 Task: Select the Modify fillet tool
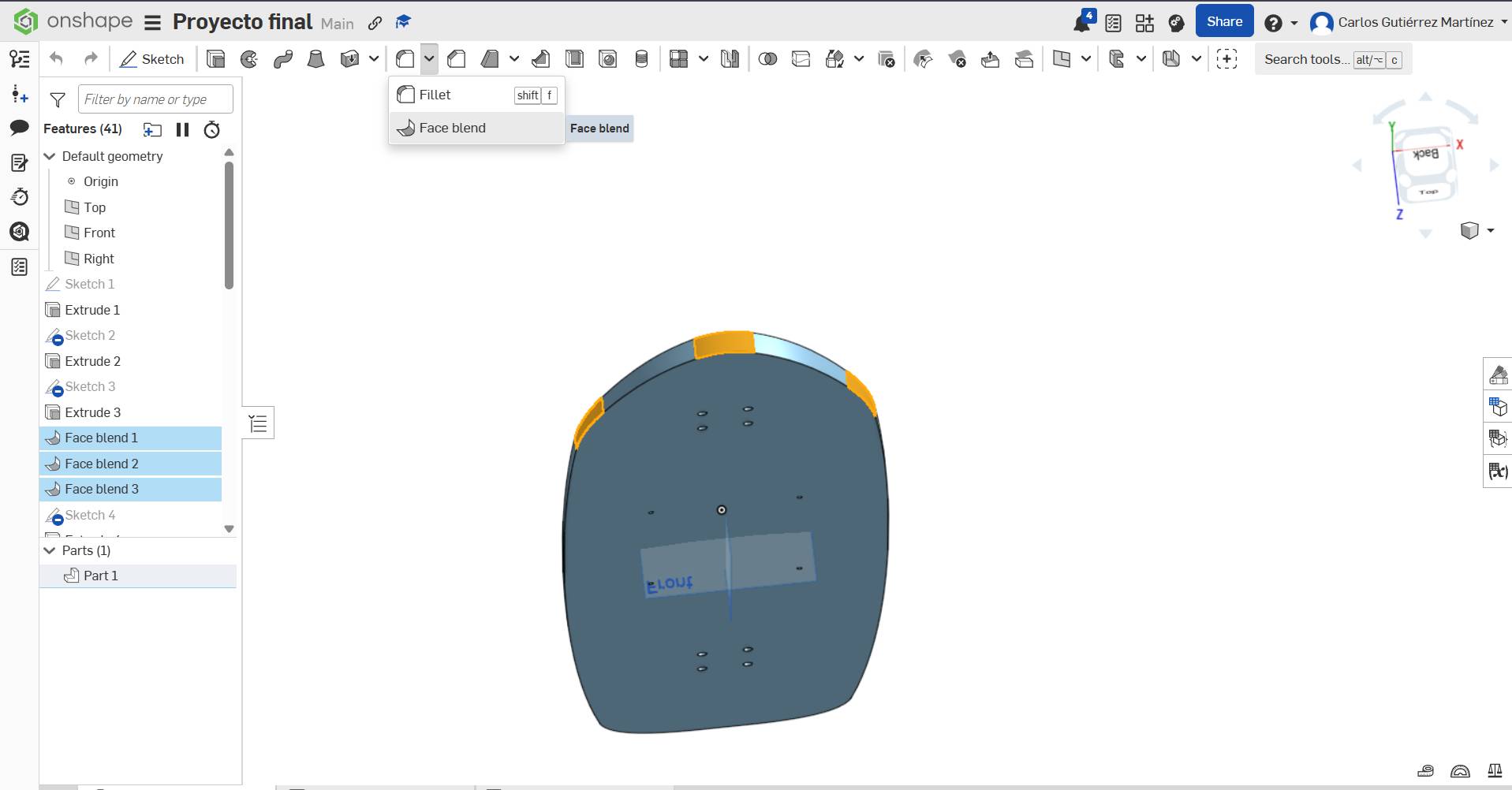[x=923, y=59]
